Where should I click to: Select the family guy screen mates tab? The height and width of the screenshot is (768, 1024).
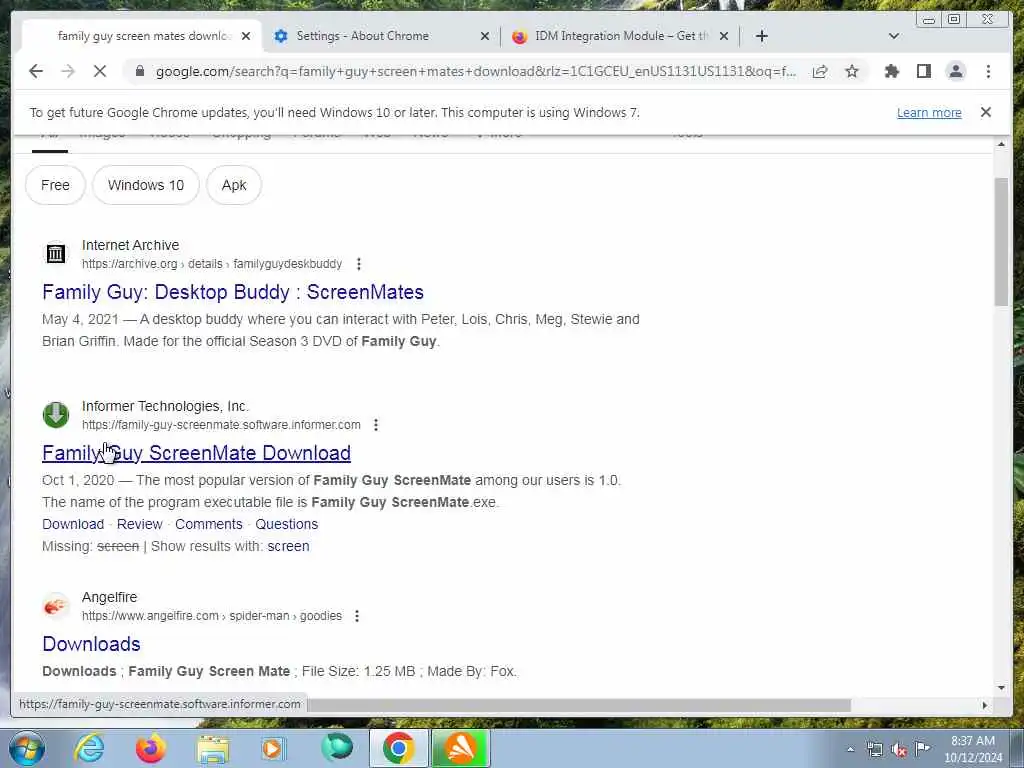pyautogui.click(x=142, y=36)
